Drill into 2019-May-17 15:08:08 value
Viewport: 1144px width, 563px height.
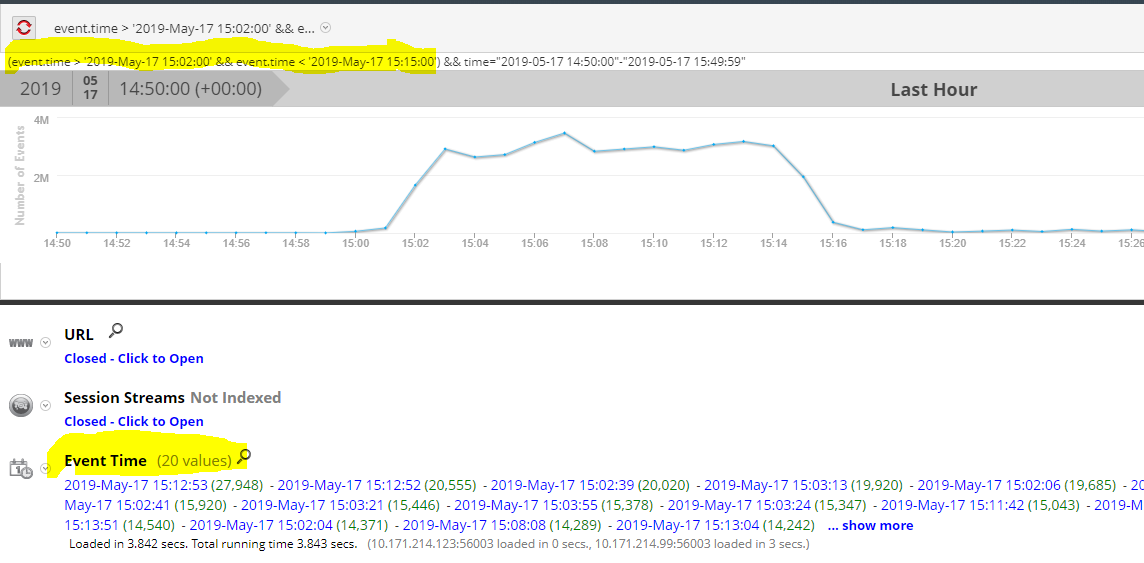(x=474, y=525)
